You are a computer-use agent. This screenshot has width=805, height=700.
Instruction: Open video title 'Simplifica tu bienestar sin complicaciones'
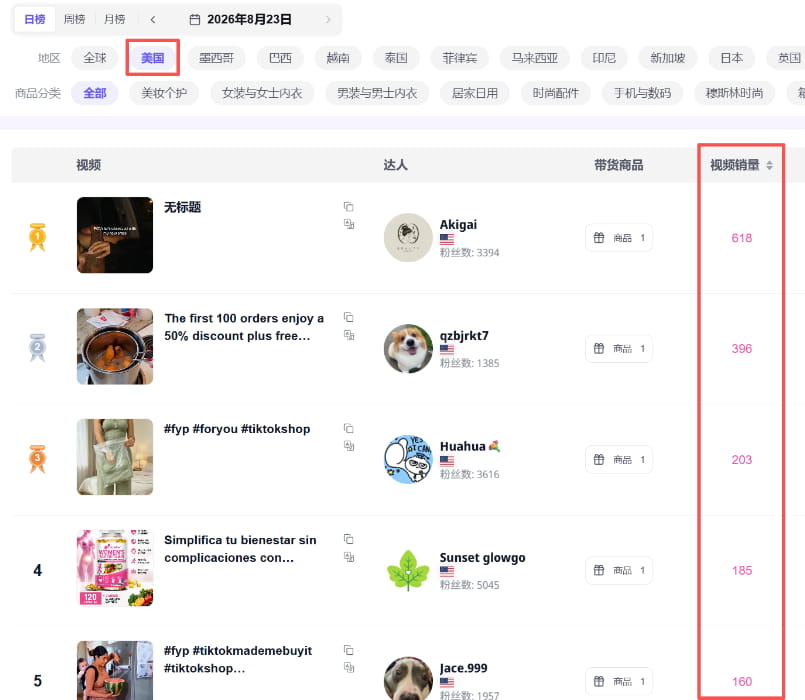(x=240, y=549)
